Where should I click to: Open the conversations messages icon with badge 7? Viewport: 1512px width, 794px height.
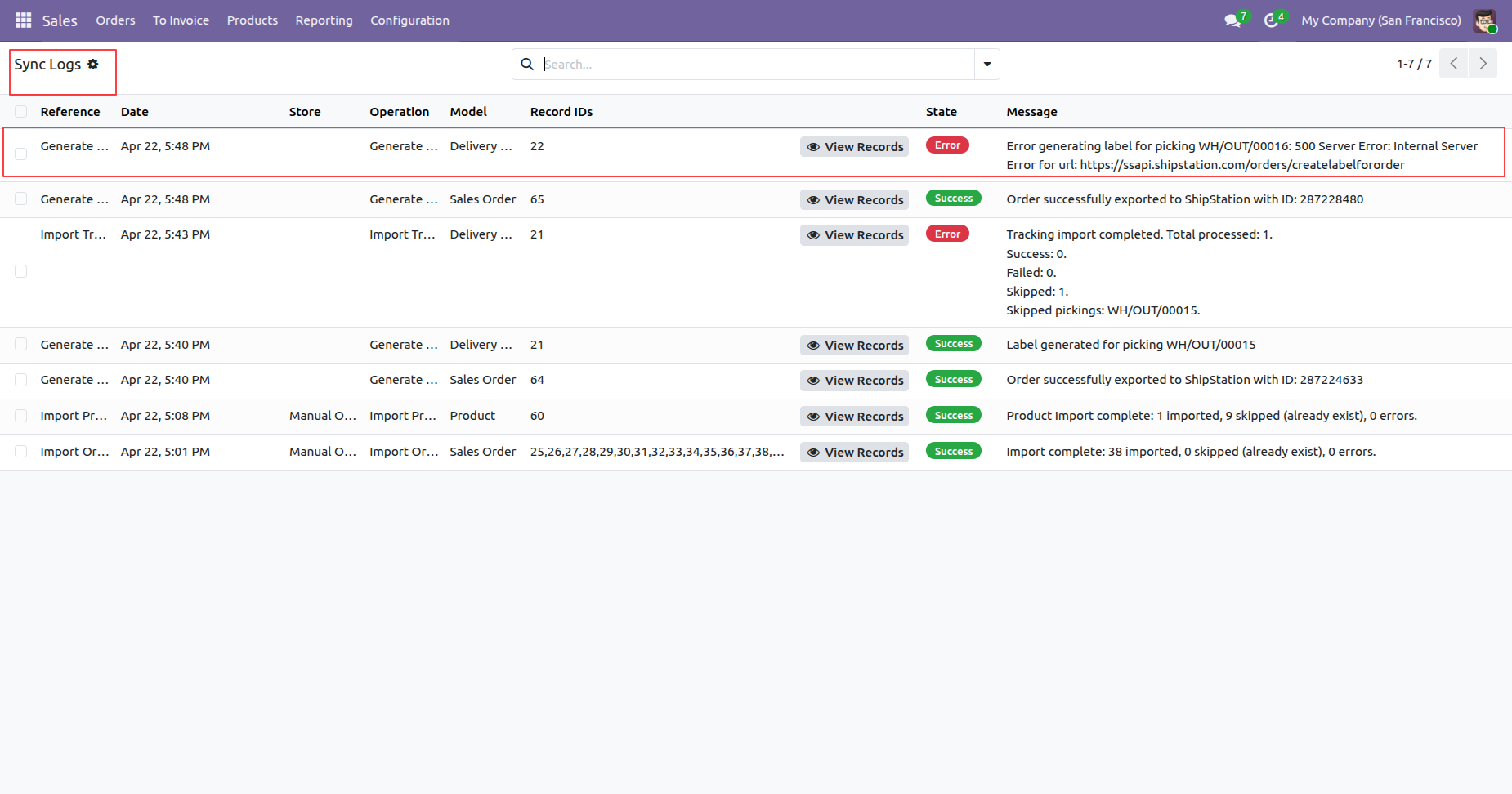1234,20
